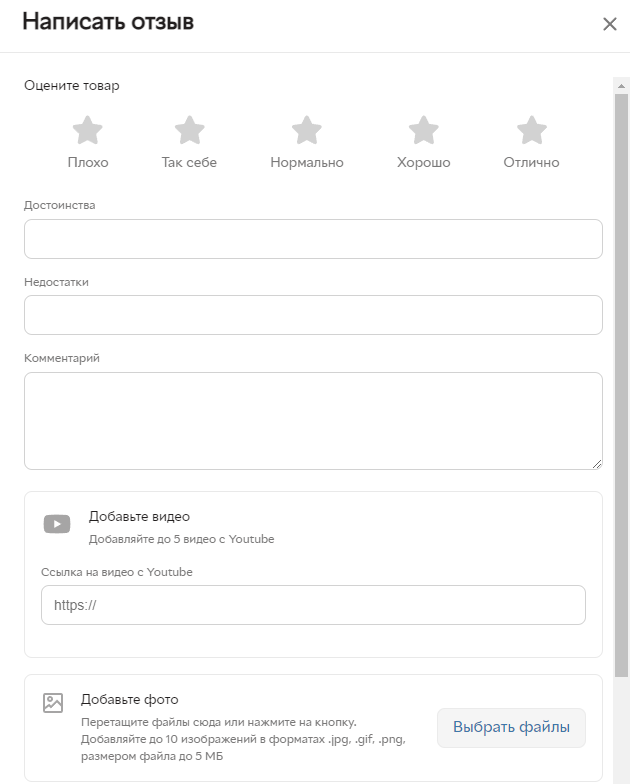Image resolution: width=630 pixels, height=784 pixels.
Task: Close the Написать отзыв dialog
Action: click(610, 24)
